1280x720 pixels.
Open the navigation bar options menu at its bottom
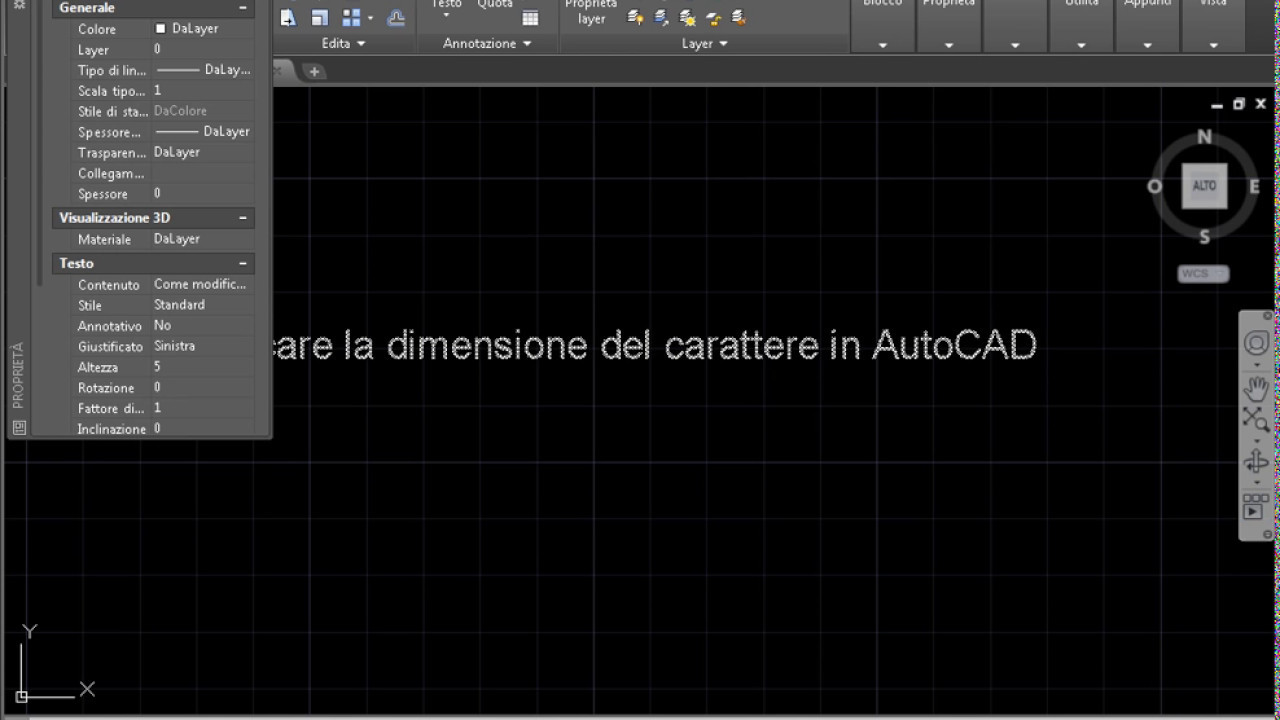1268,534
